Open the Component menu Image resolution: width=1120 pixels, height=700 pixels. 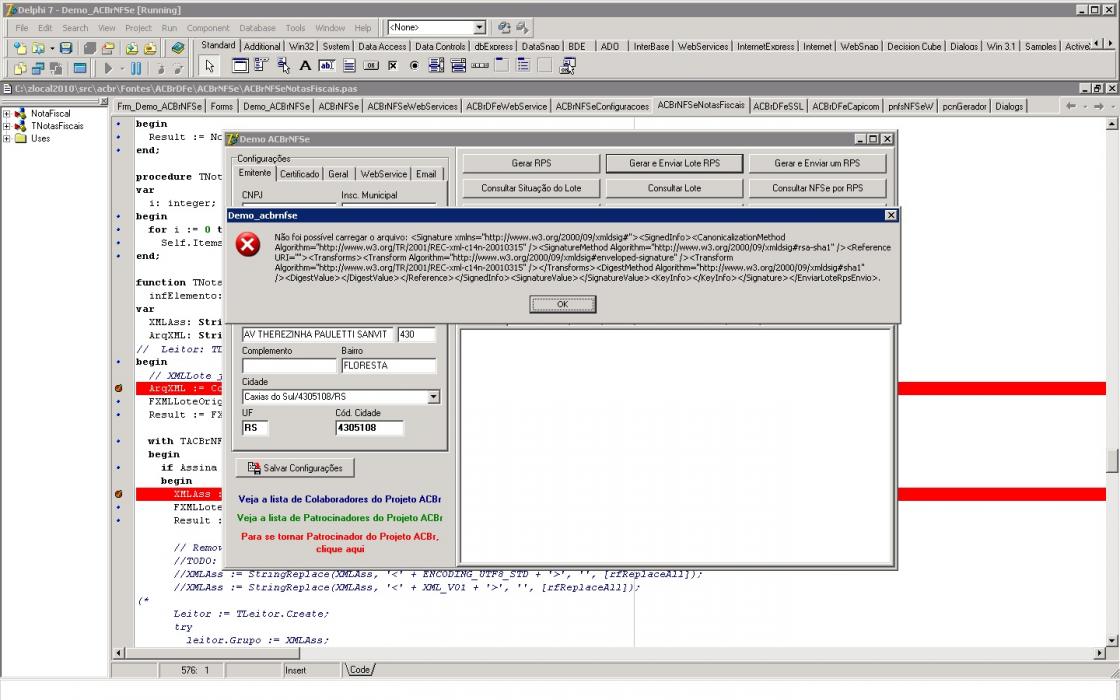pos(208,28)
